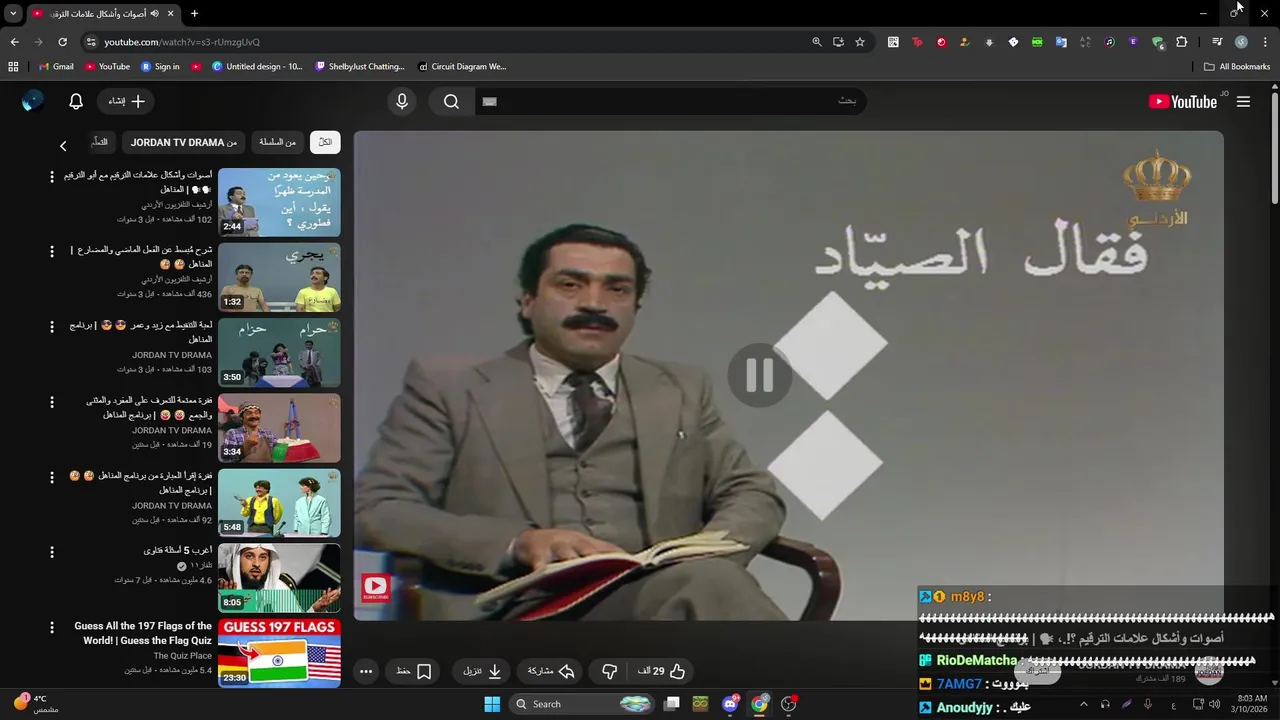Viewport: 1280px width, 720px height.
Task: Open options menu for 3:50 video row
Action: coord(52,327)
